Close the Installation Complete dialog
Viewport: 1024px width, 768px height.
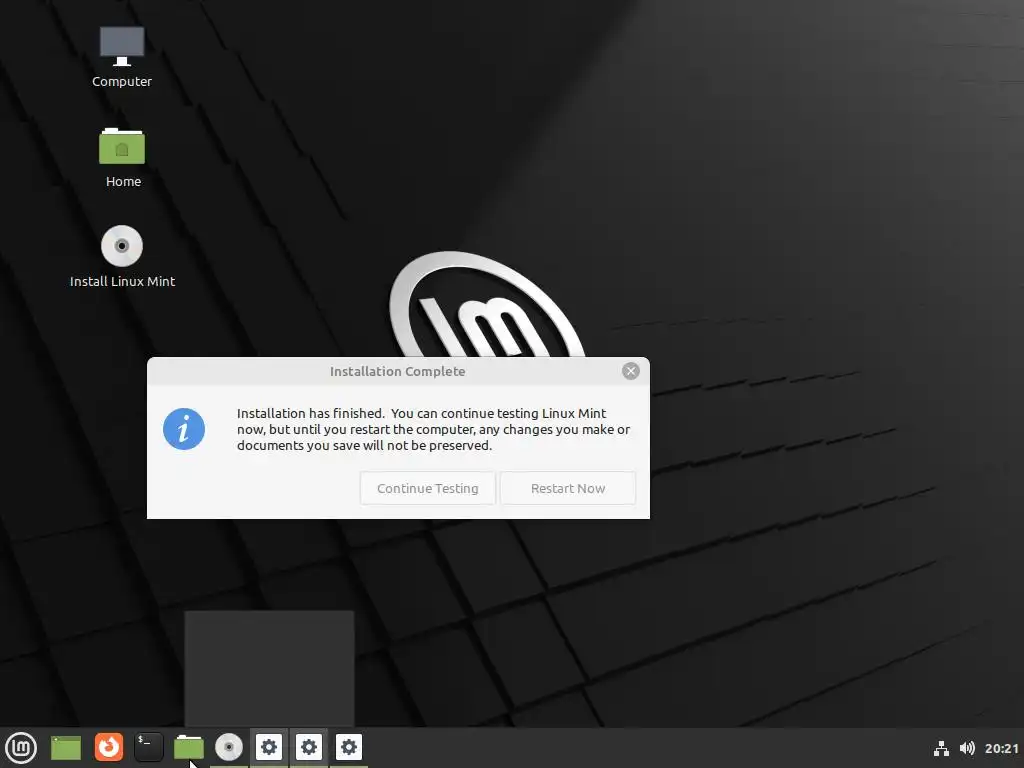630,372
